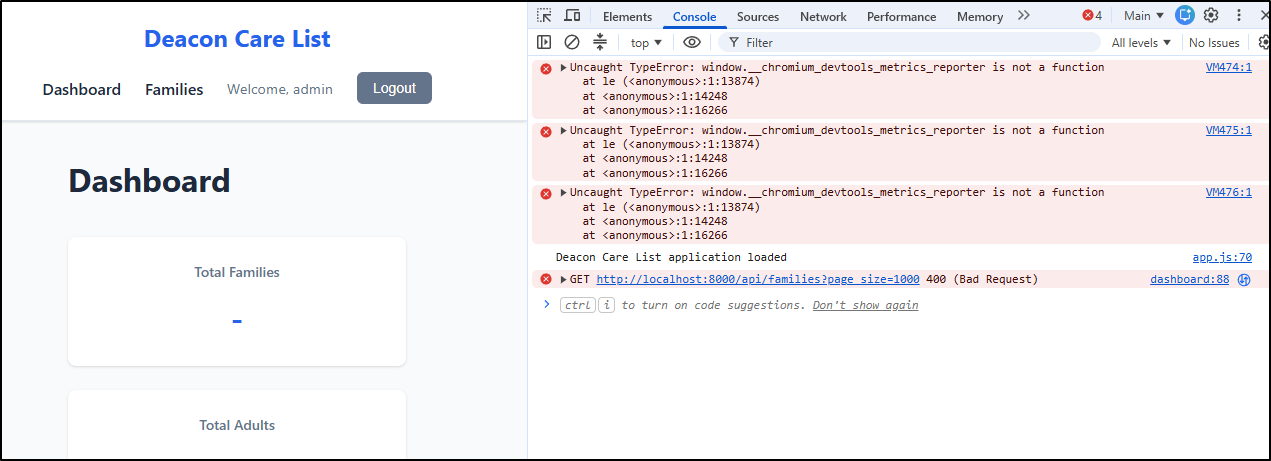Click the red error count badge
Image resolution: width=1271 pixels, height=461 pixels.
1092,15
